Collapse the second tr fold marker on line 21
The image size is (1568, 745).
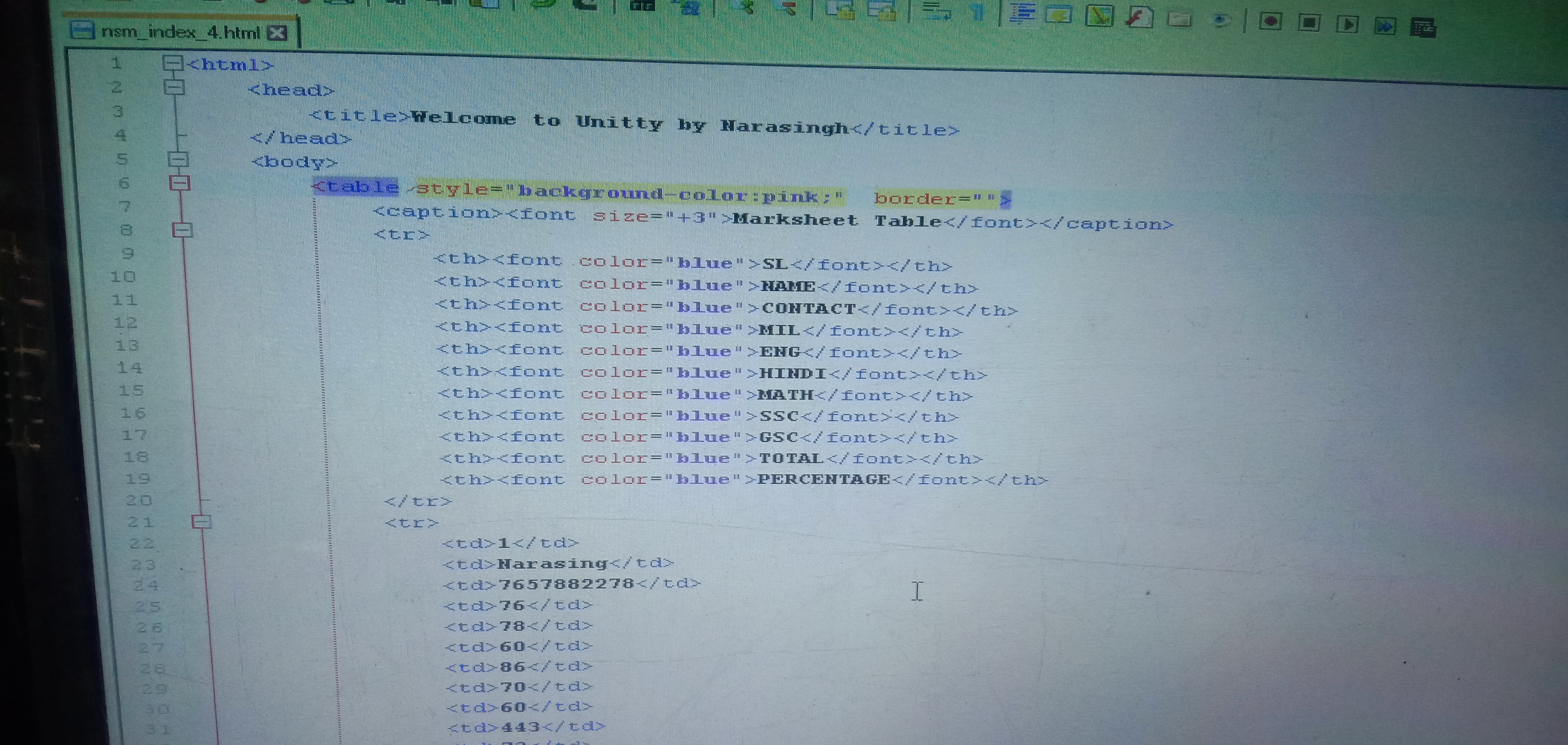tap(201, 521)
